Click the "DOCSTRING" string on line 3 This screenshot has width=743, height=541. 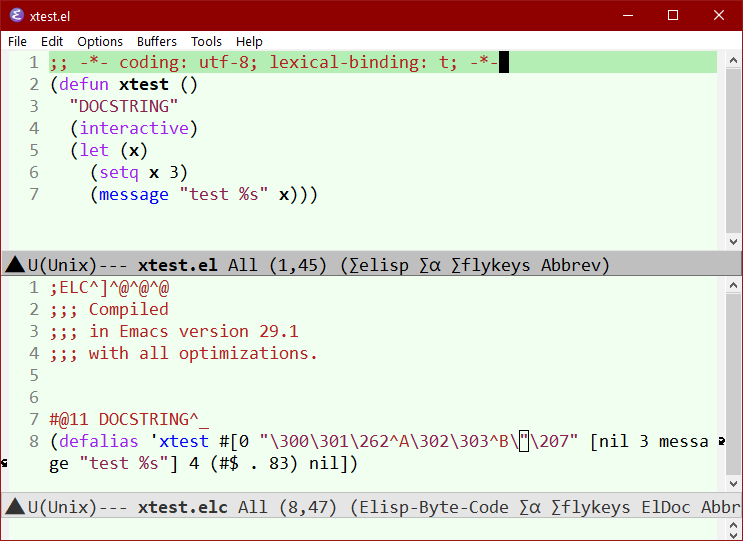coord(124,106)
